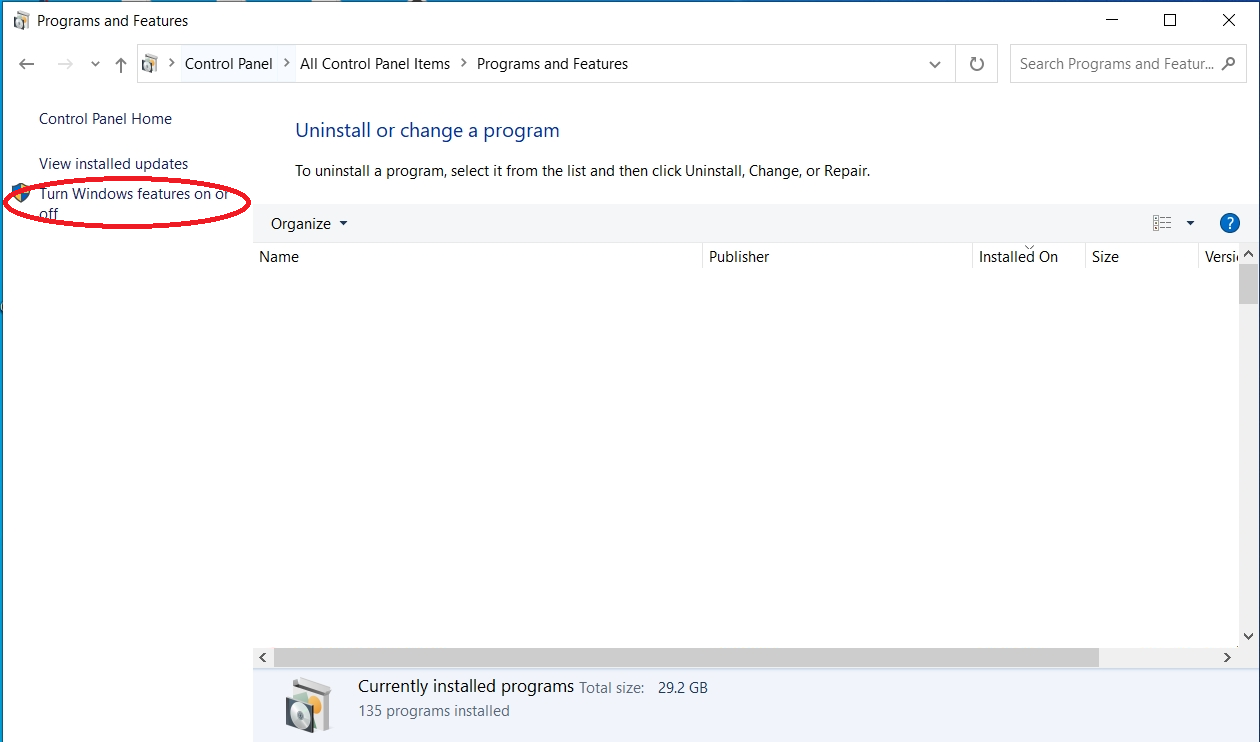Open help with the blue question icon

point(1230,223)
